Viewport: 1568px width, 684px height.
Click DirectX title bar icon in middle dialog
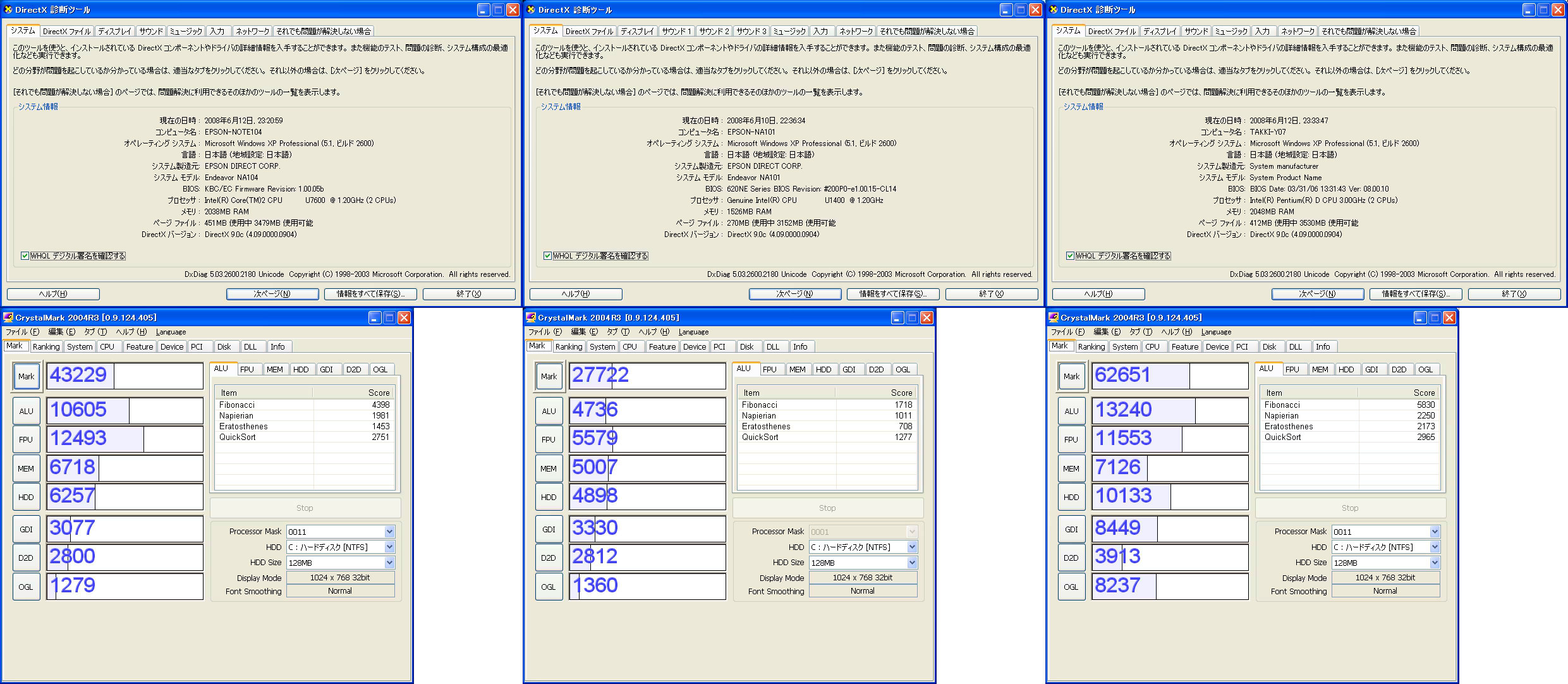pos(531,9)
